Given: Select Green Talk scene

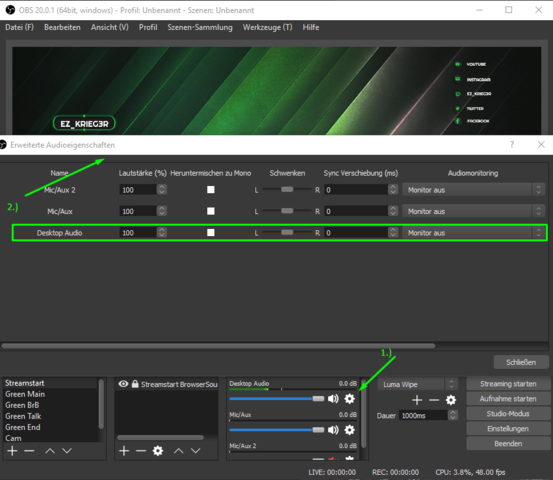Looking at the screenshot, I should [50, 416].
